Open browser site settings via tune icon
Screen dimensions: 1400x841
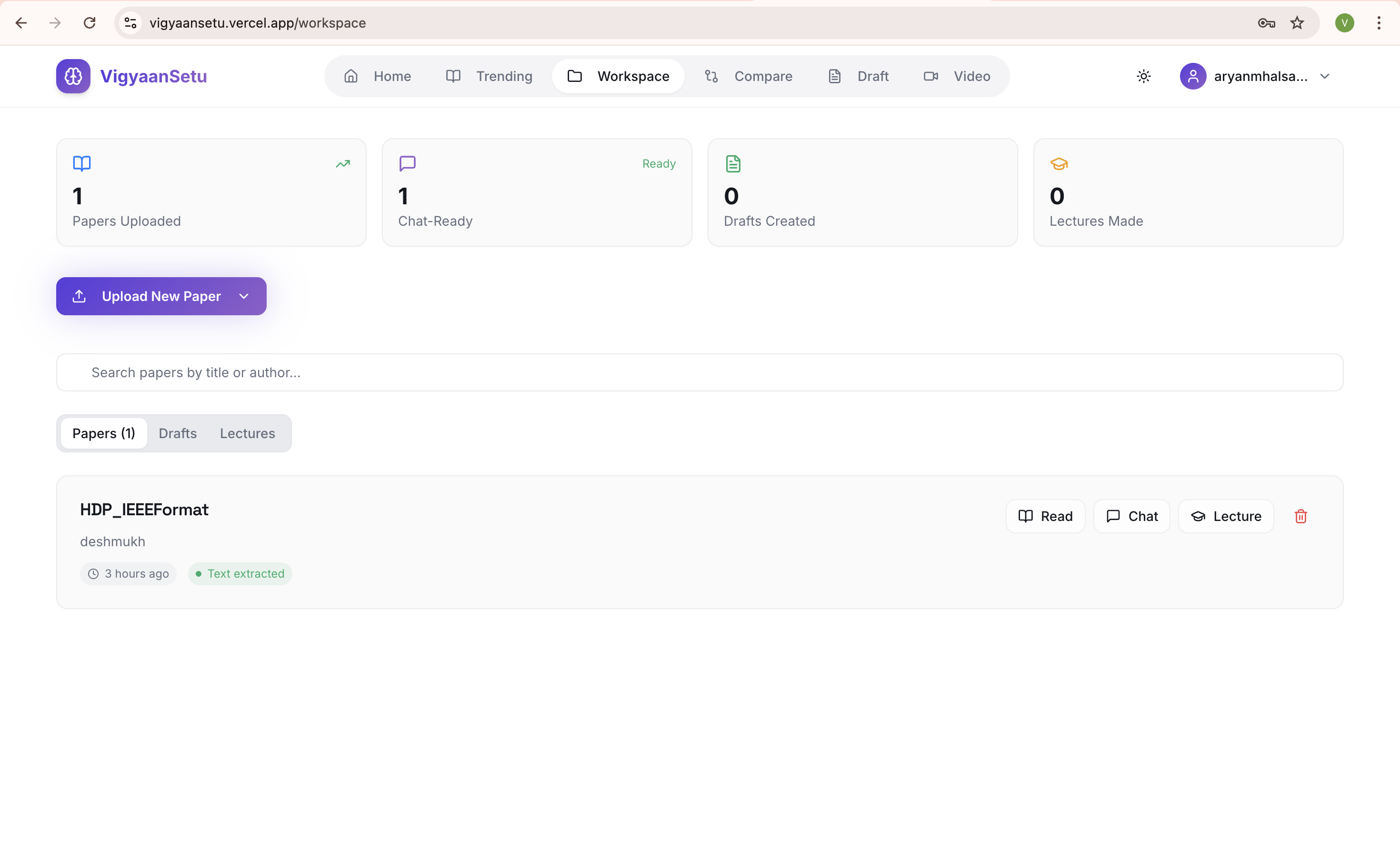pyautogui.click(x=130, y=23)
